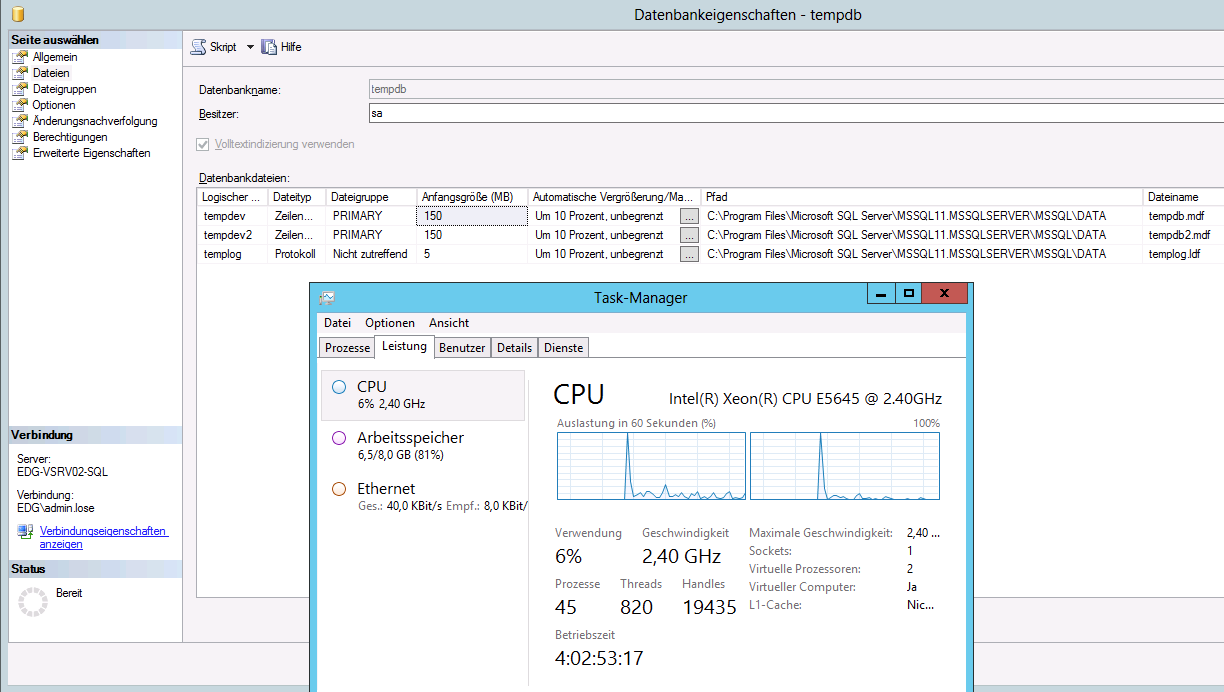1224x692 pixels.
Task: Click the Skript toolbar icon
Action: 198,47
